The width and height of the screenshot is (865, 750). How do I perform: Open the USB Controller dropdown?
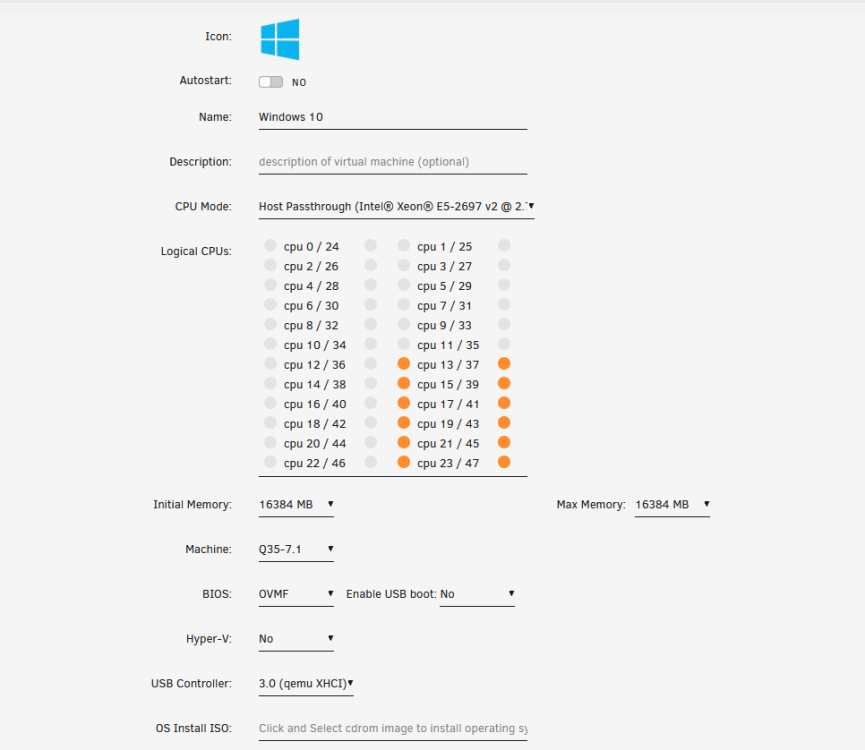306,683
